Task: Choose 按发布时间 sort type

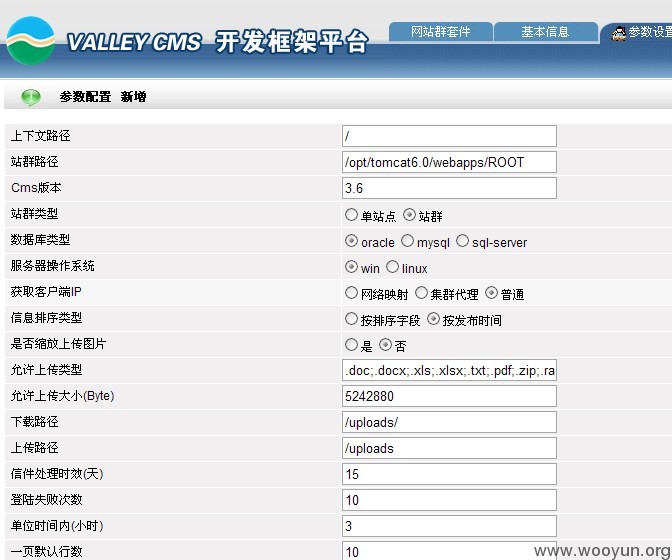Action: point(433,319)
